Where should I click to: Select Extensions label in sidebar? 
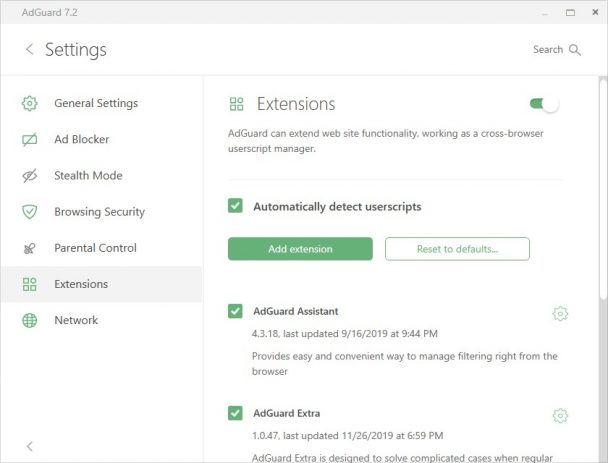click(81, 284)
